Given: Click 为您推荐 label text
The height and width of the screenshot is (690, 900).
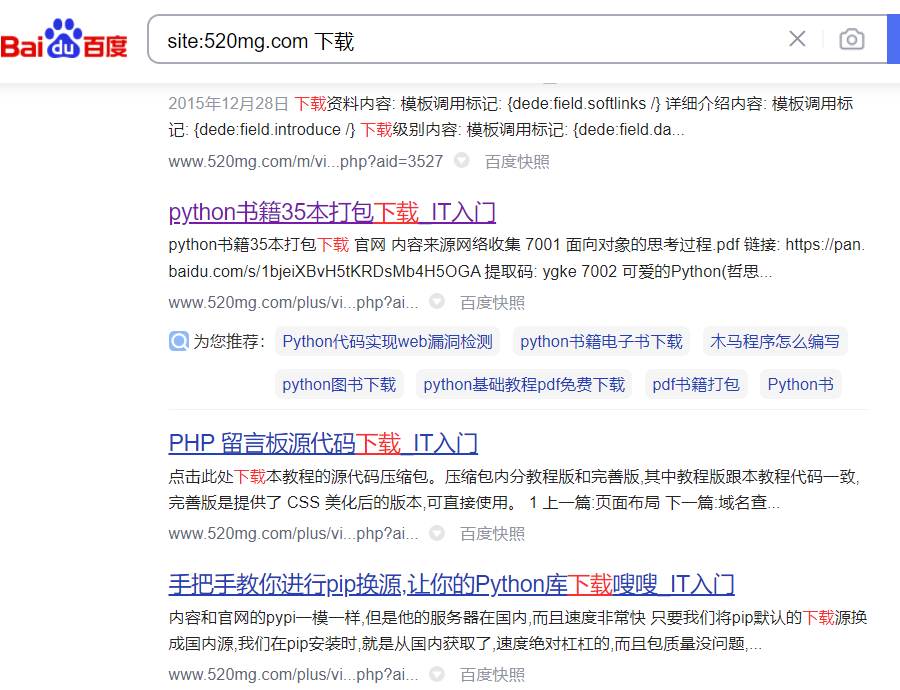Looking at the screenshot, I should (x=229, y=342).
